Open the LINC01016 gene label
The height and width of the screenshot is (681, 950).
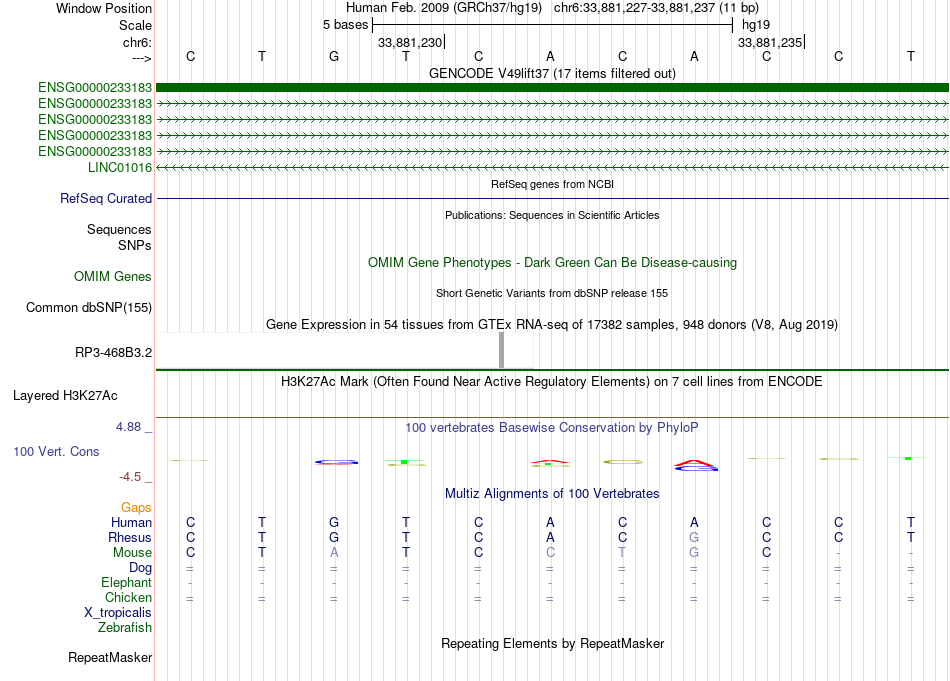tap(119, 167)
